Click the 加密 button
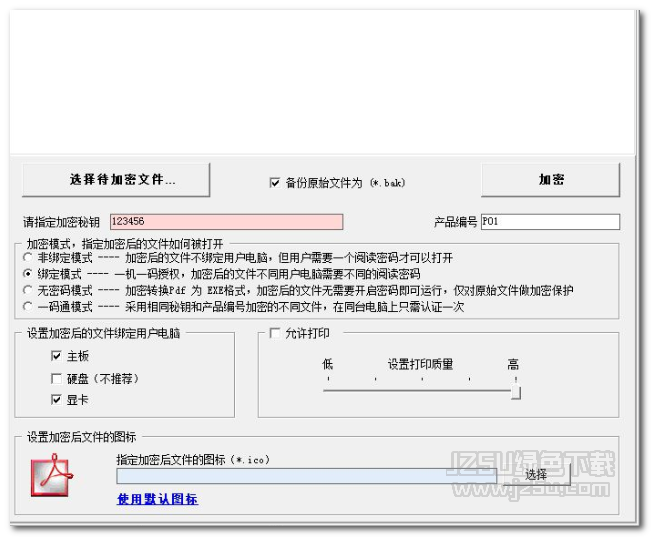The width and height of the screenshot is (651, 537). coord(551,179)
